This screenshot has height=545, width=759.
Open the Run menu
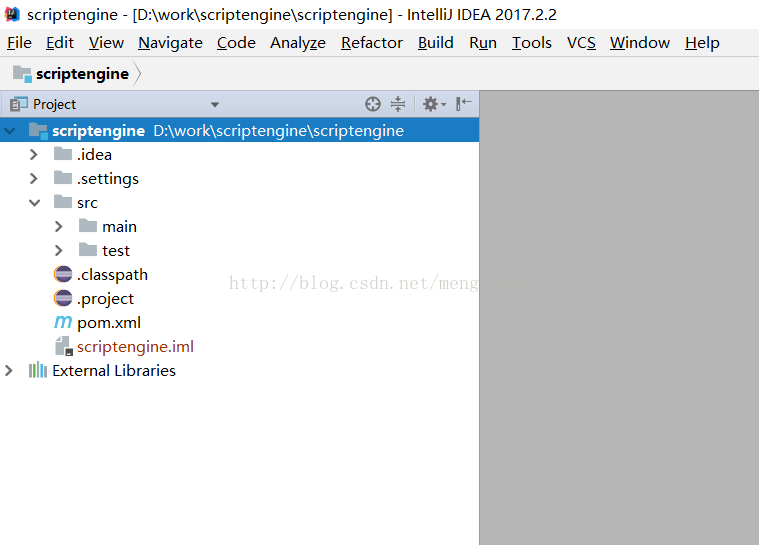(483, 43)
